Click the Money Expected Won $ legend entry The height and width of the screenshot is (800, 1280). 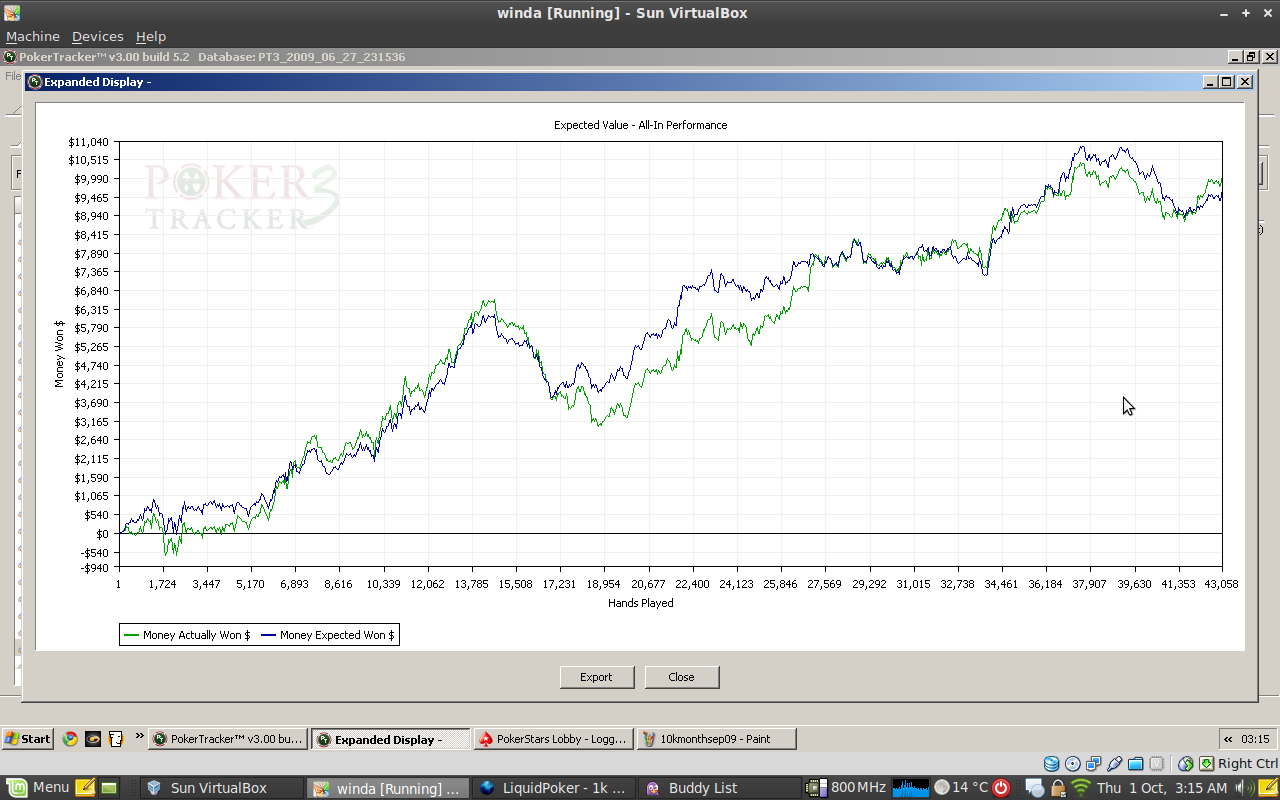[328, 635]
